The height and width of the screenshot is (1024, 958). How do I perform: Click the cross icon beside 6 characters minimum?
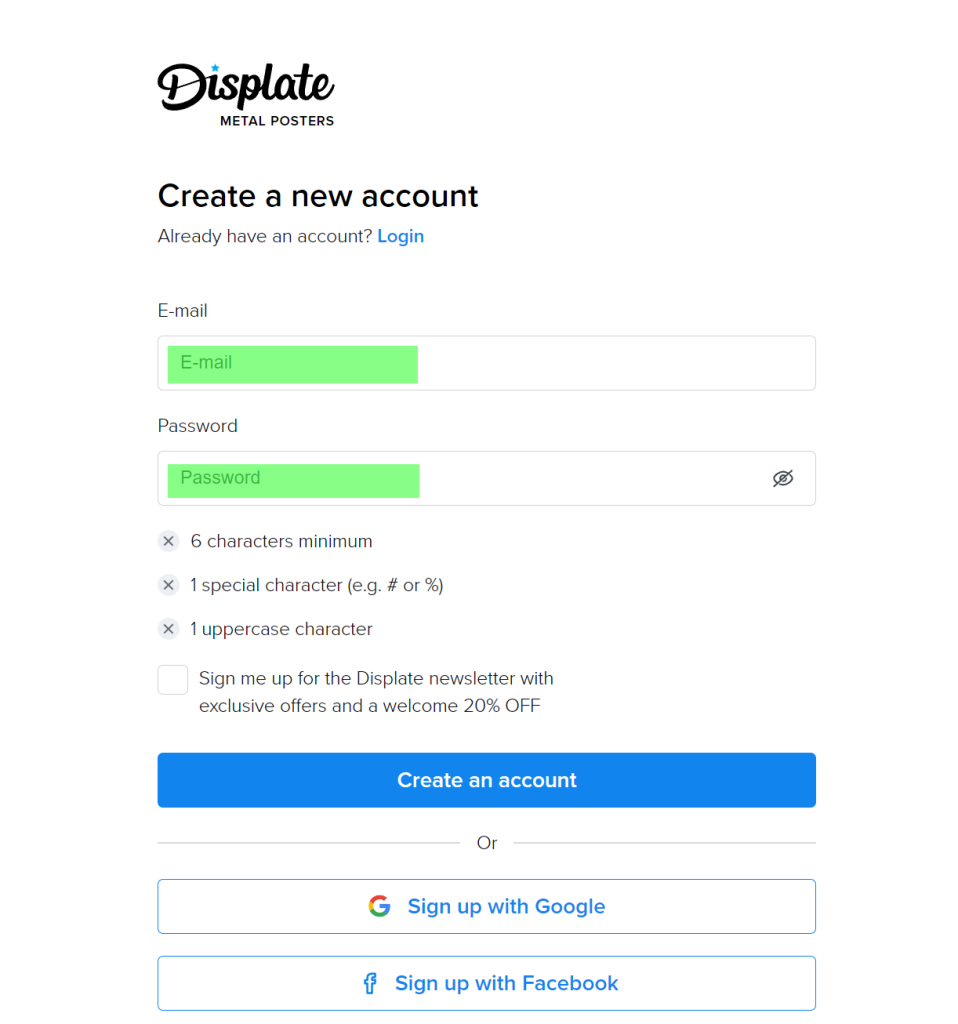pos(169,541)
